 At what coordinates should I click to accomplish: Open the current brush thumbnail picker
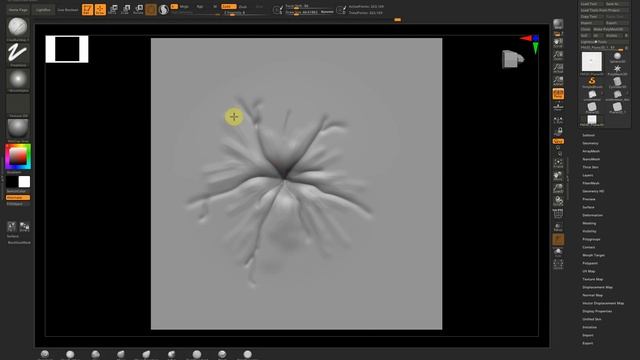click(18, 28)
